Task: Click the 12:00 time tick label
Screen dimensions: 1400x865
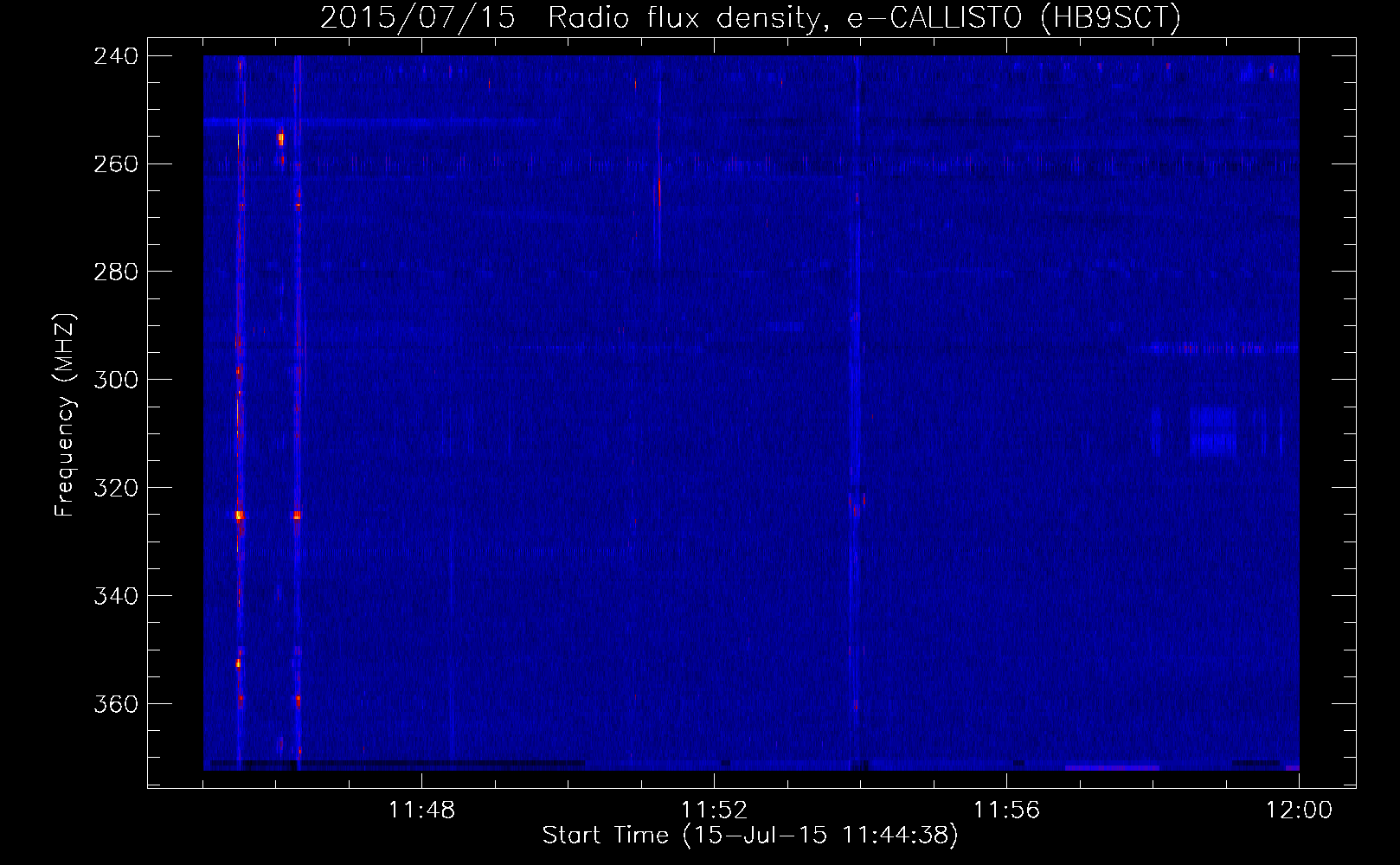Action: pos(1299,811)
